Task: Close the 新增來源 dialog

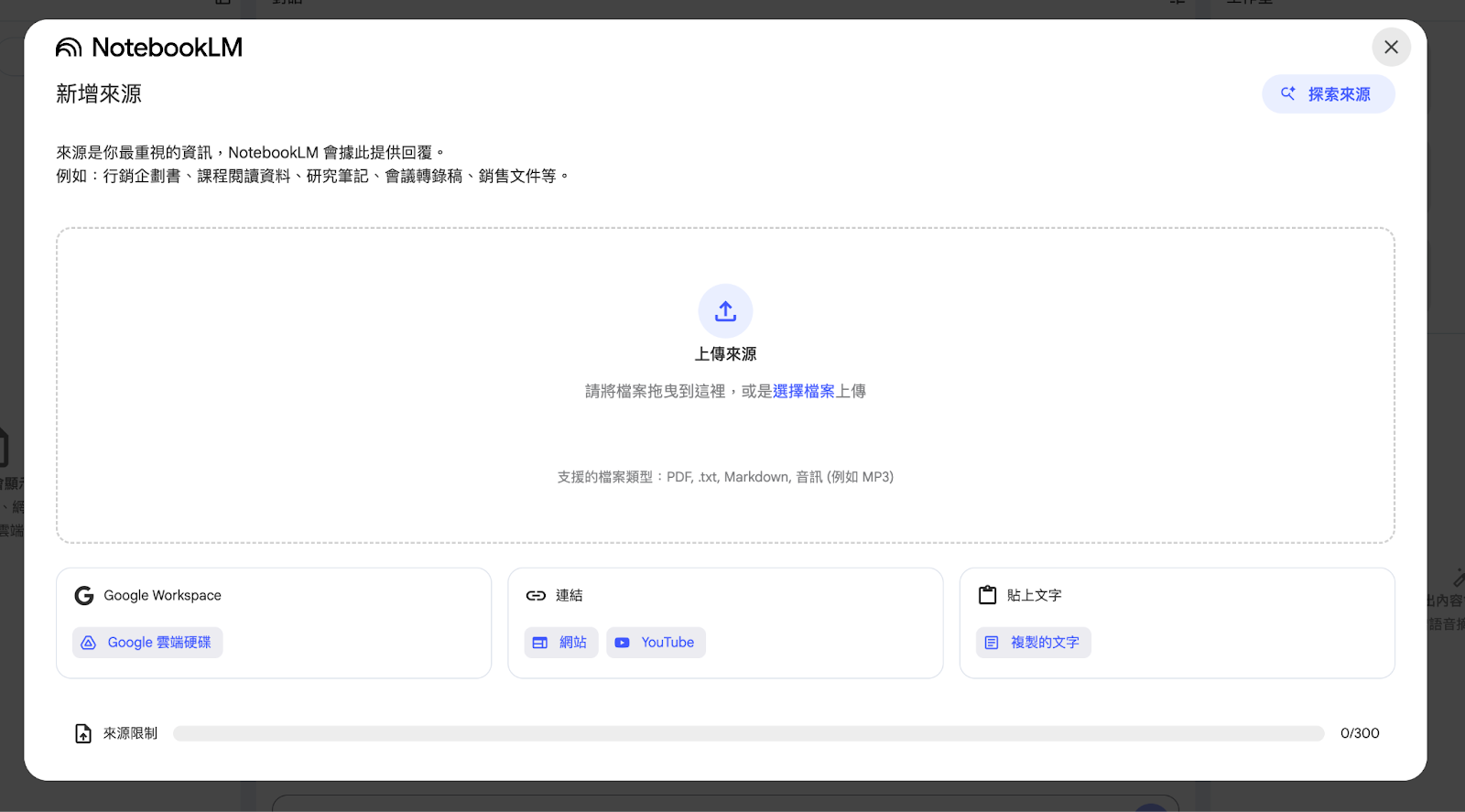Action: [1391, 48]
